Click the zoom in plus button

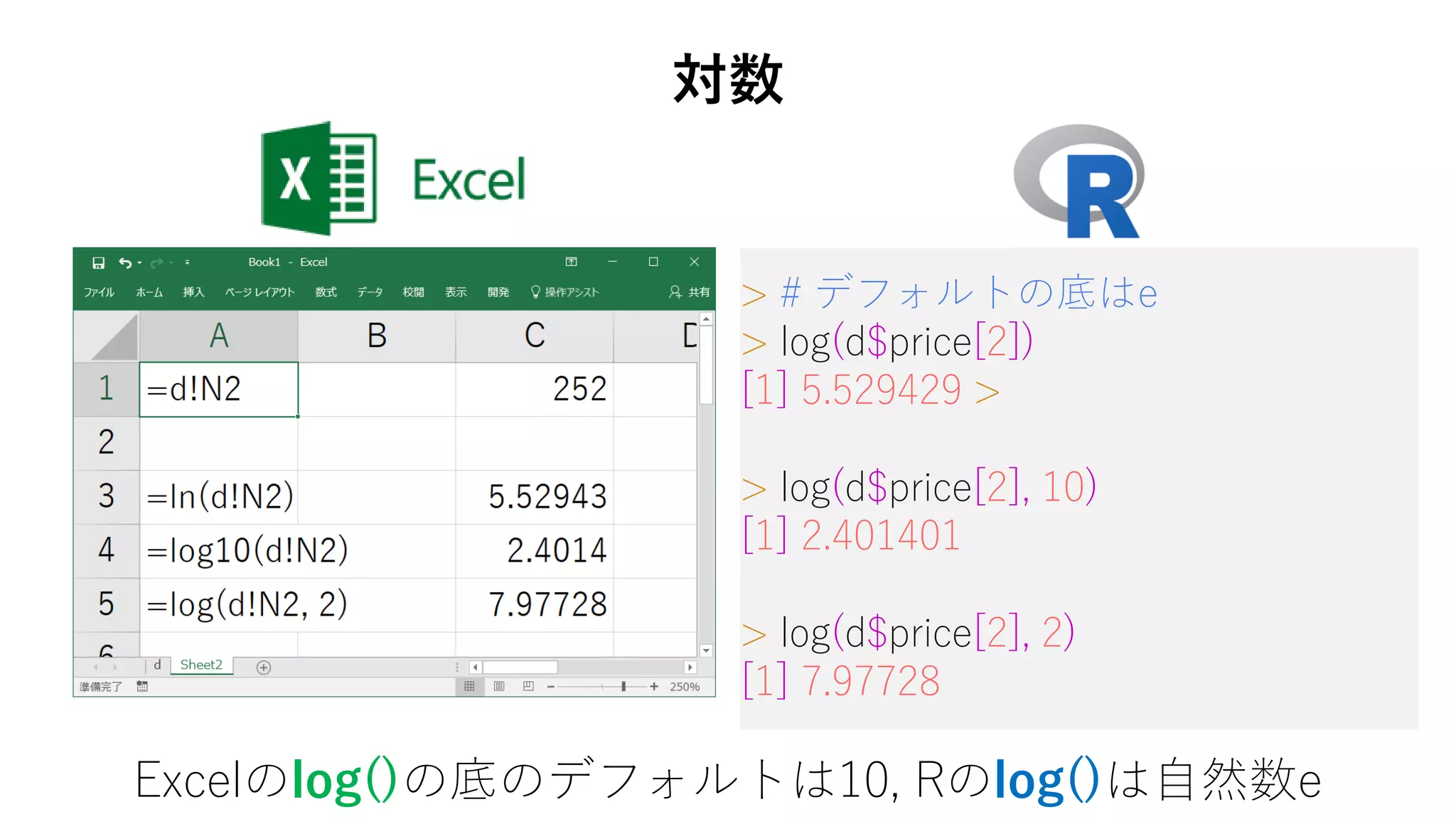654,687
